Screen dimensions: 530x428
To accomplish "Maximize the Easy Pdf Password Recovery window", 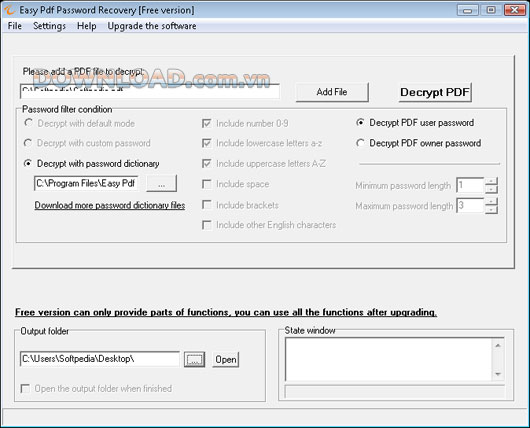I will point(491,10).
